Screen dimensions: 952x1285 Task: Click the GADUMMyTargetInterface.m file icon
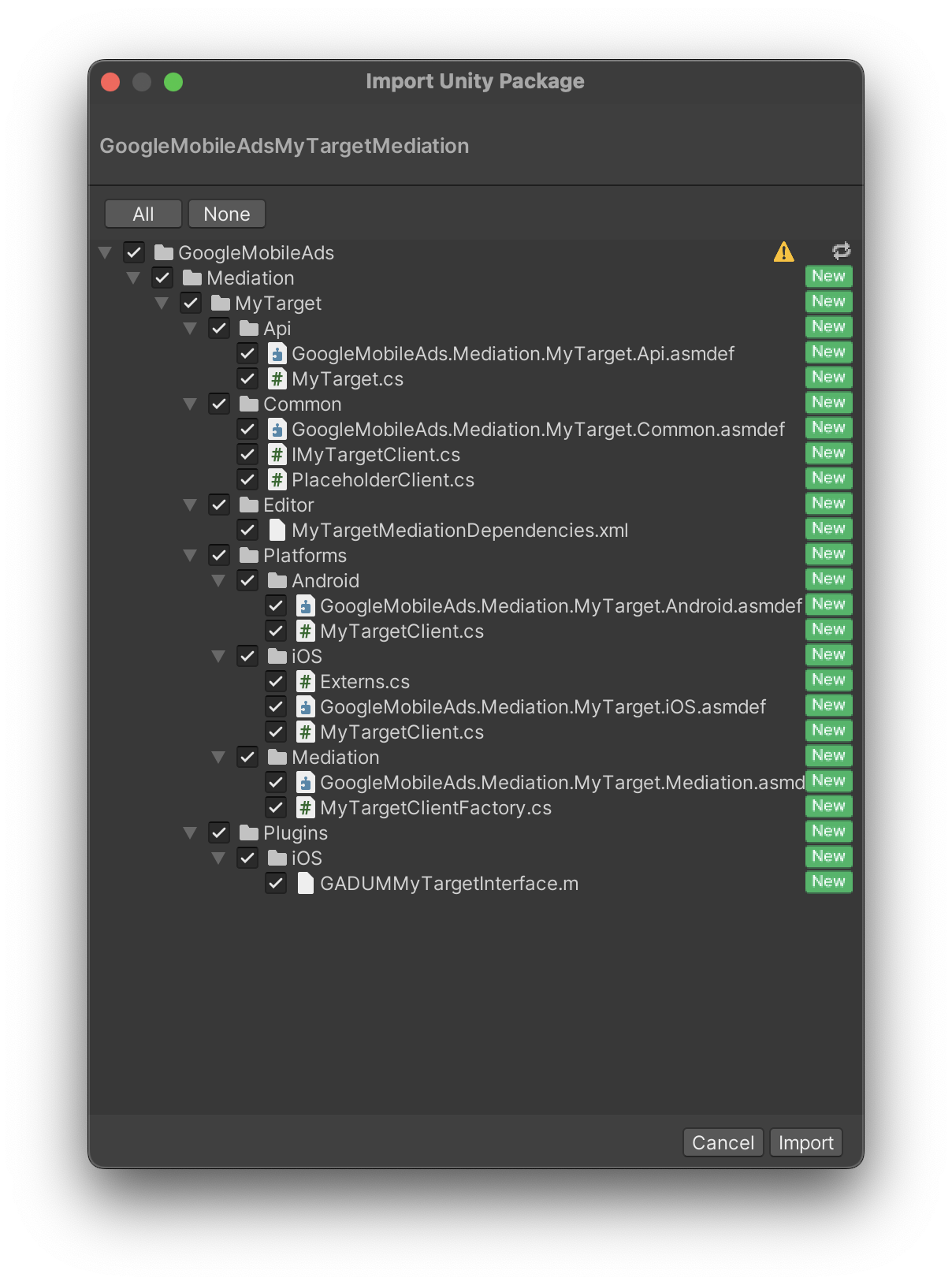pyautogui.click(x=305, y=884)
